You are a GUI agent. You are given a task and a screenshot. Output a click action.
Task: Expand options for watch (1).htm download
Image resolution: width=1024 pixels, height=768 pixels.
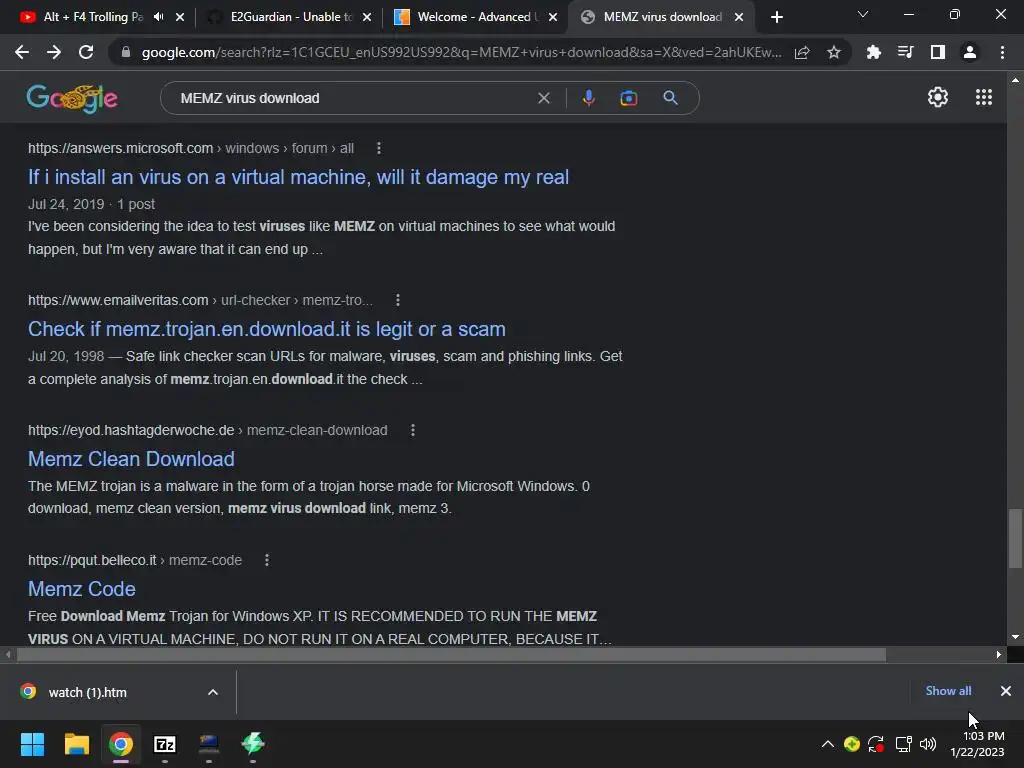[x=213, y=692]
